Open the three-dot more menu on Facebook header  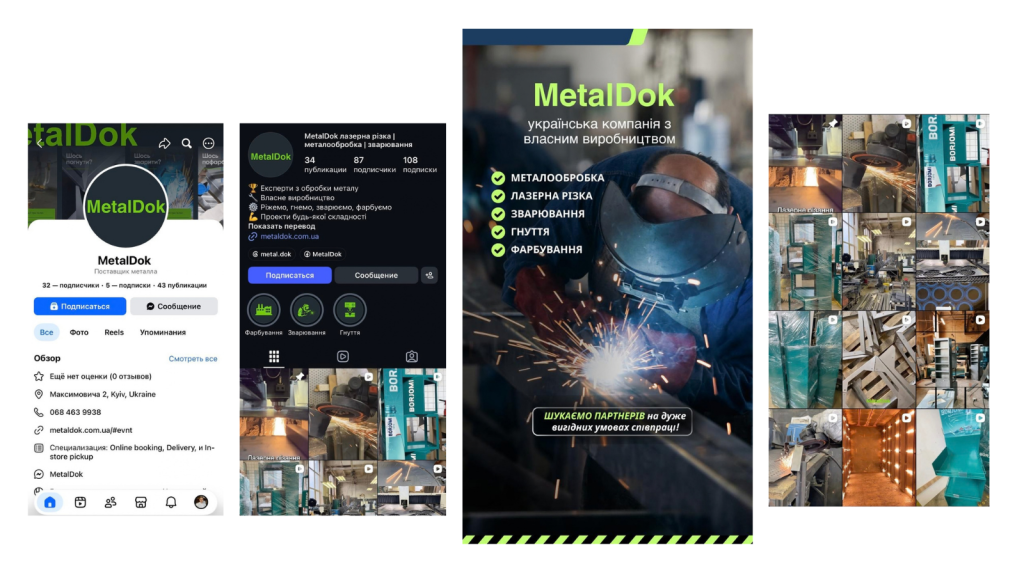click(208, 143)
